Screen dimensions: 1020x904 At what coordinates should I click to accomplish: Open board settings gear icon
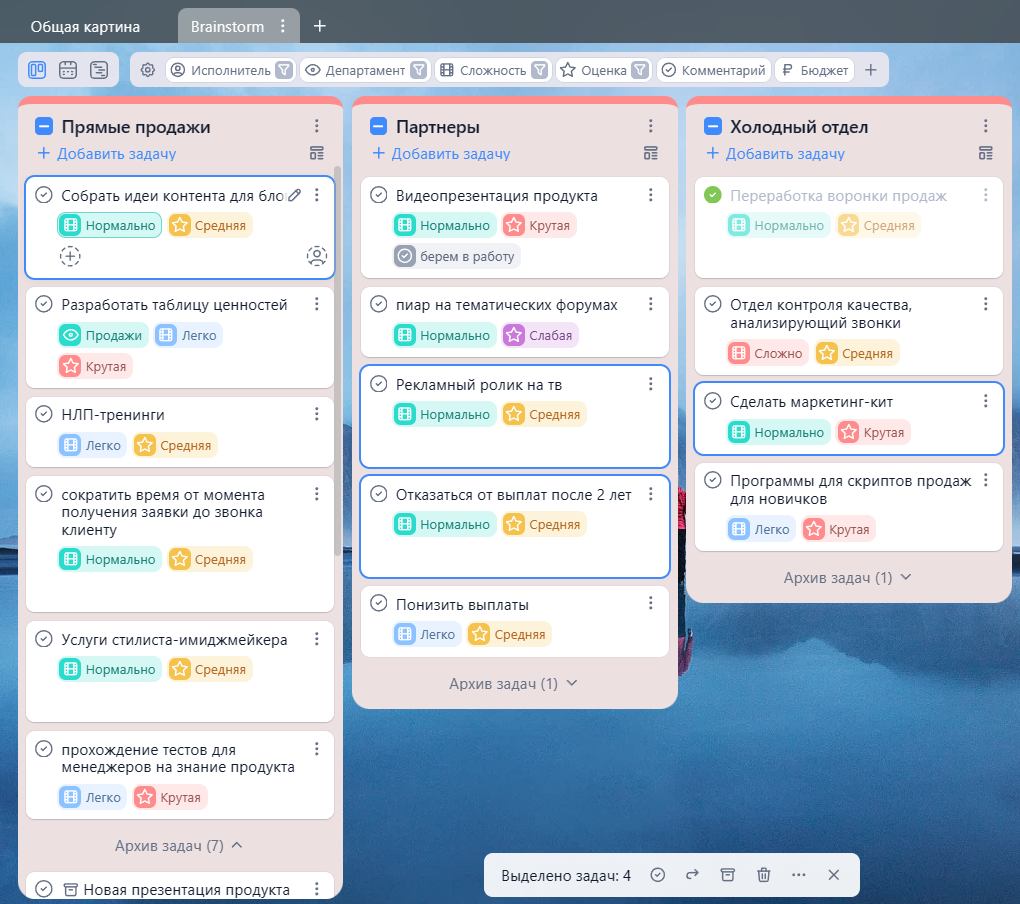point(148,70)
